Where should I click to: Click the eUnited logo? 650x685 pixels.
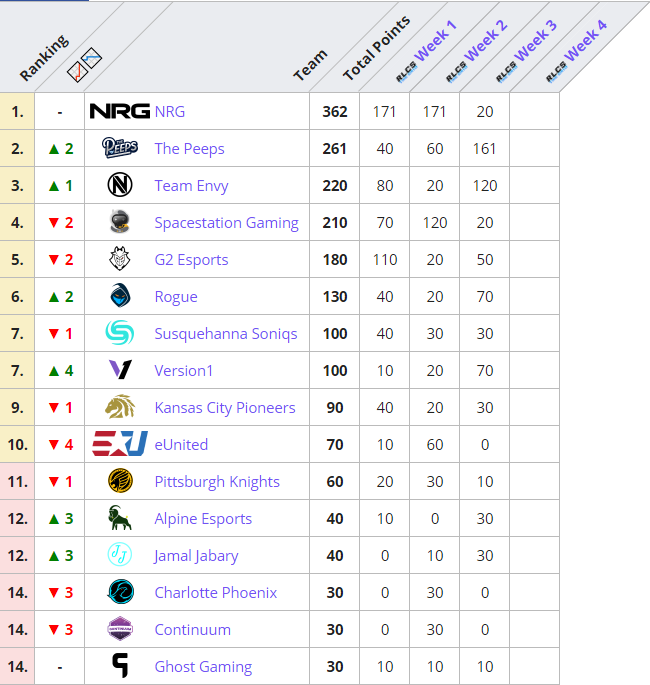(120, 444)
